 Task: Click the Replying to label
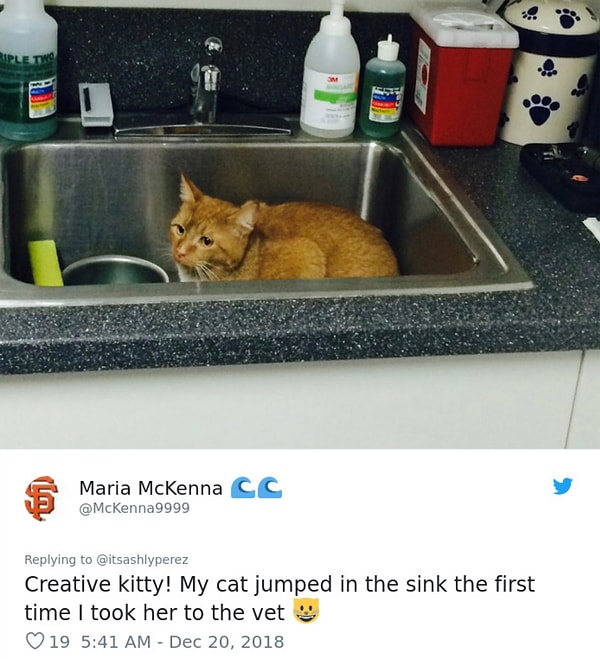(58, 560)
